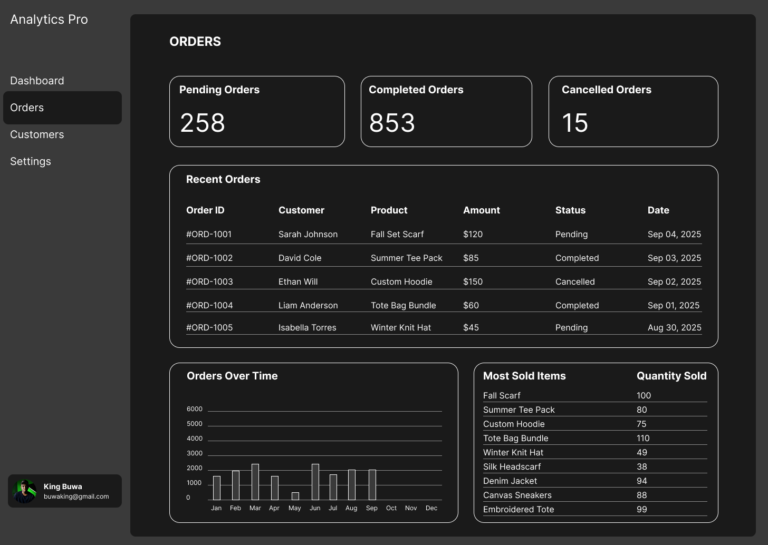Click the March bar in chart
The image size is (768, 545).
255,482
